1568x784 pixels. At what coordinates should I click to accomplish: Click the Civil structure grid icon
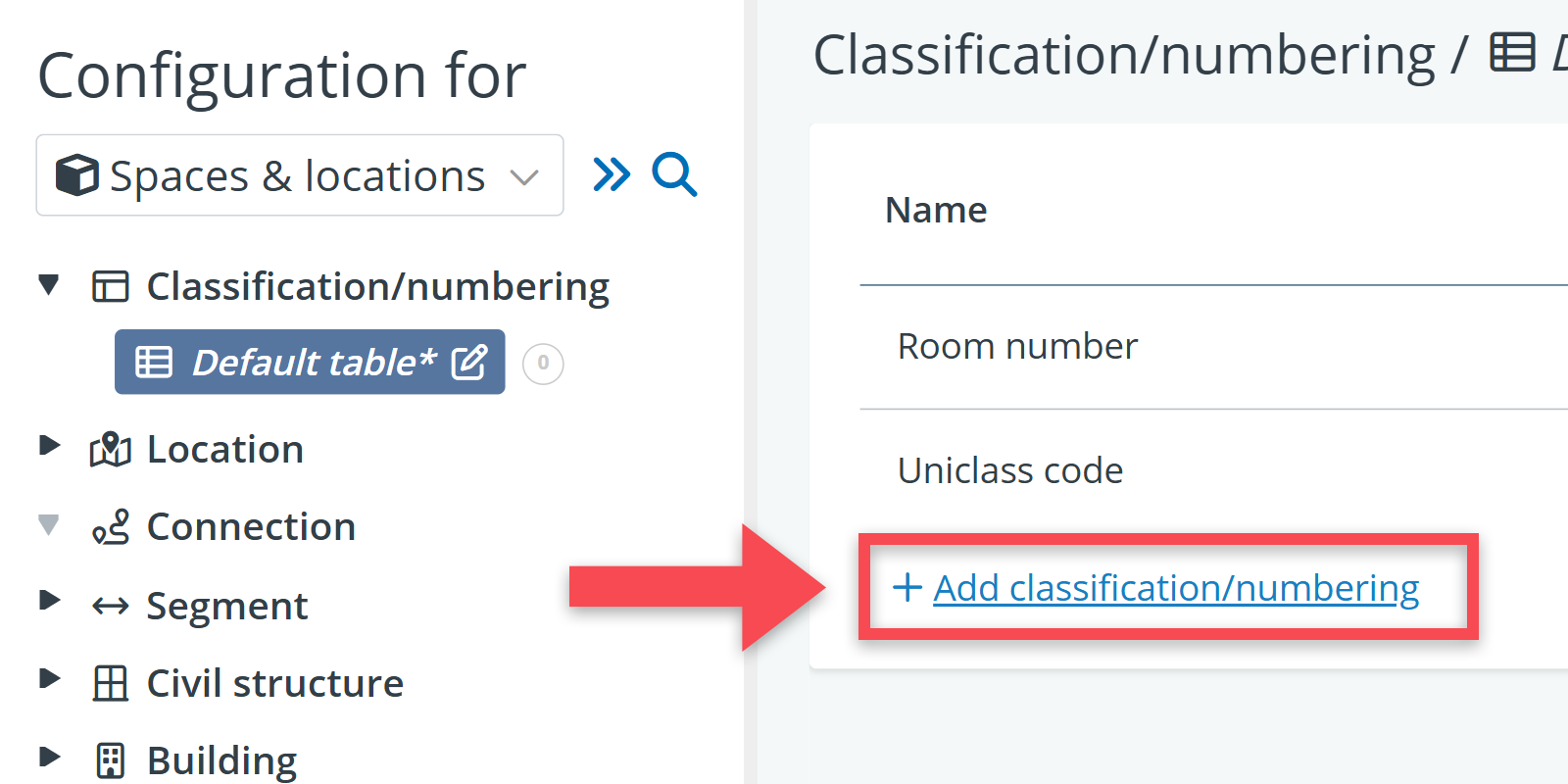point(110,683)
